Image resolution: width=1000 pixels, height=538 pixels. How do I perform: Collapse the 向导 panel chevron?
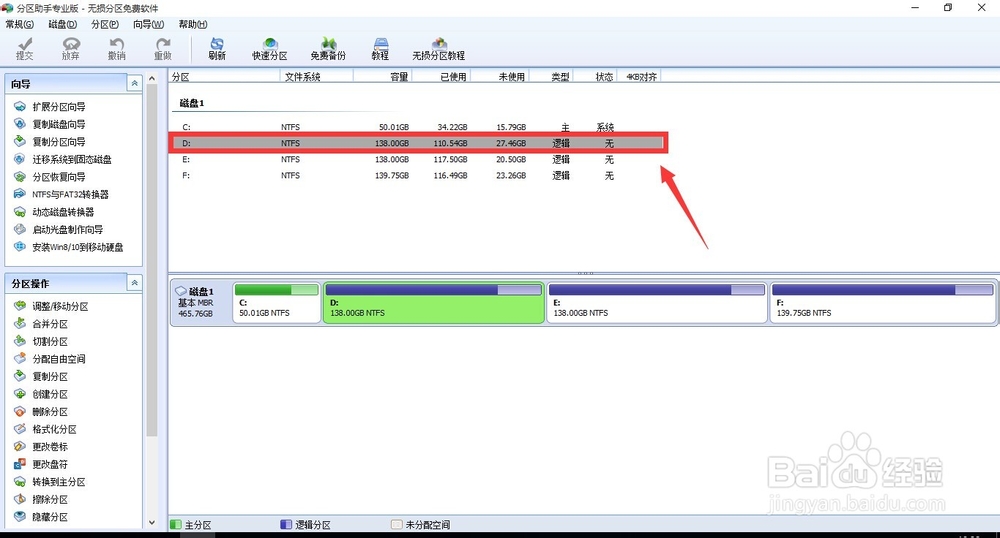click(x=134, y=84)
